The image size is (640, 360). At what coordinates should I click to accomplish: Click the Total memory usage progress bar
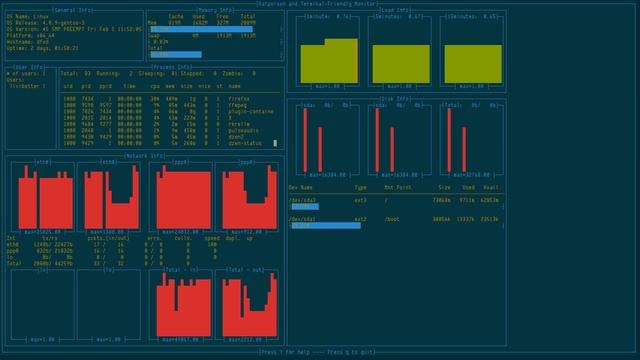(176, 54)
